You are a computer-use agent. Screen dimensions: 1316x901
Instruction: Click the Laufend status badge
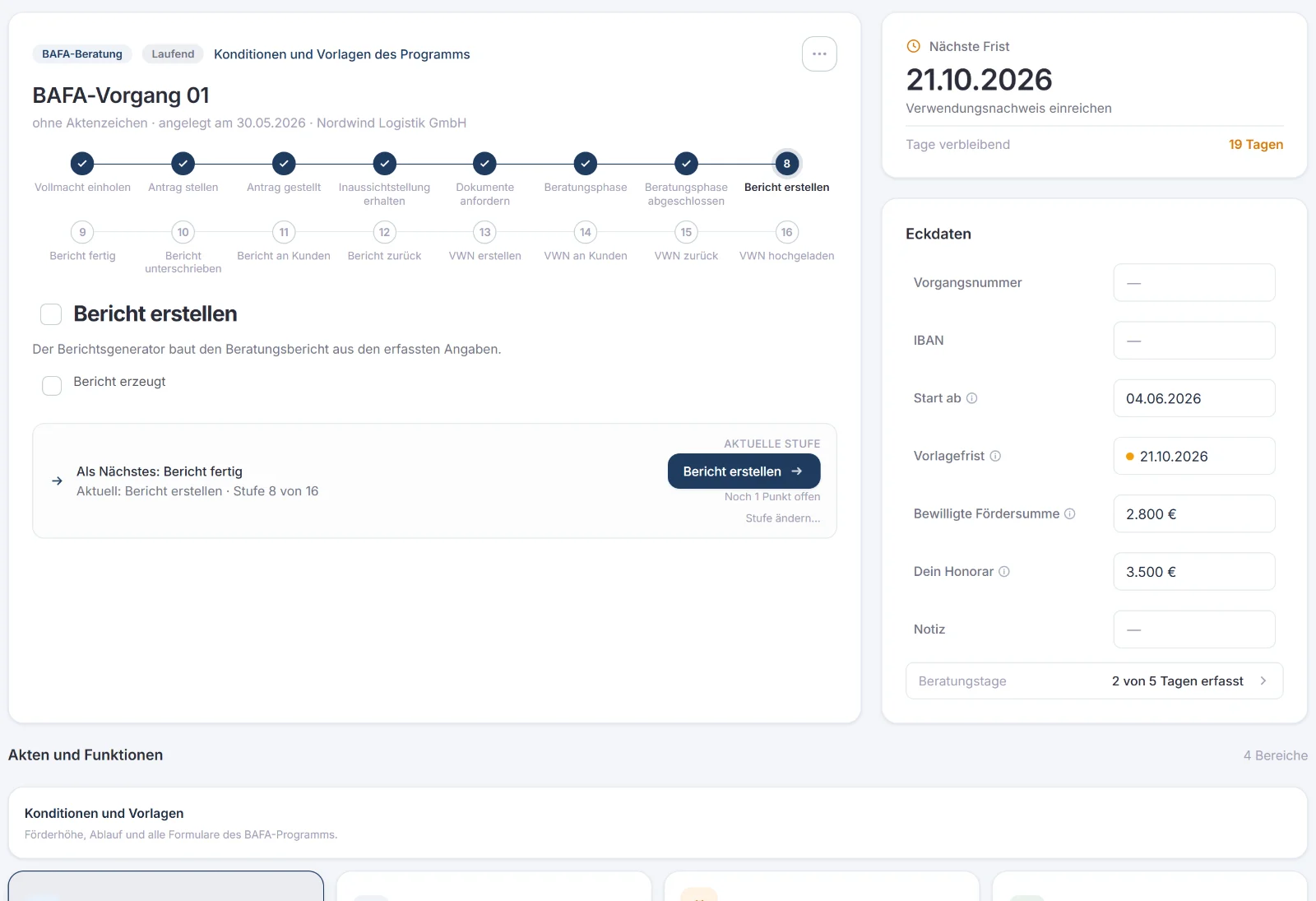[173, 54]
